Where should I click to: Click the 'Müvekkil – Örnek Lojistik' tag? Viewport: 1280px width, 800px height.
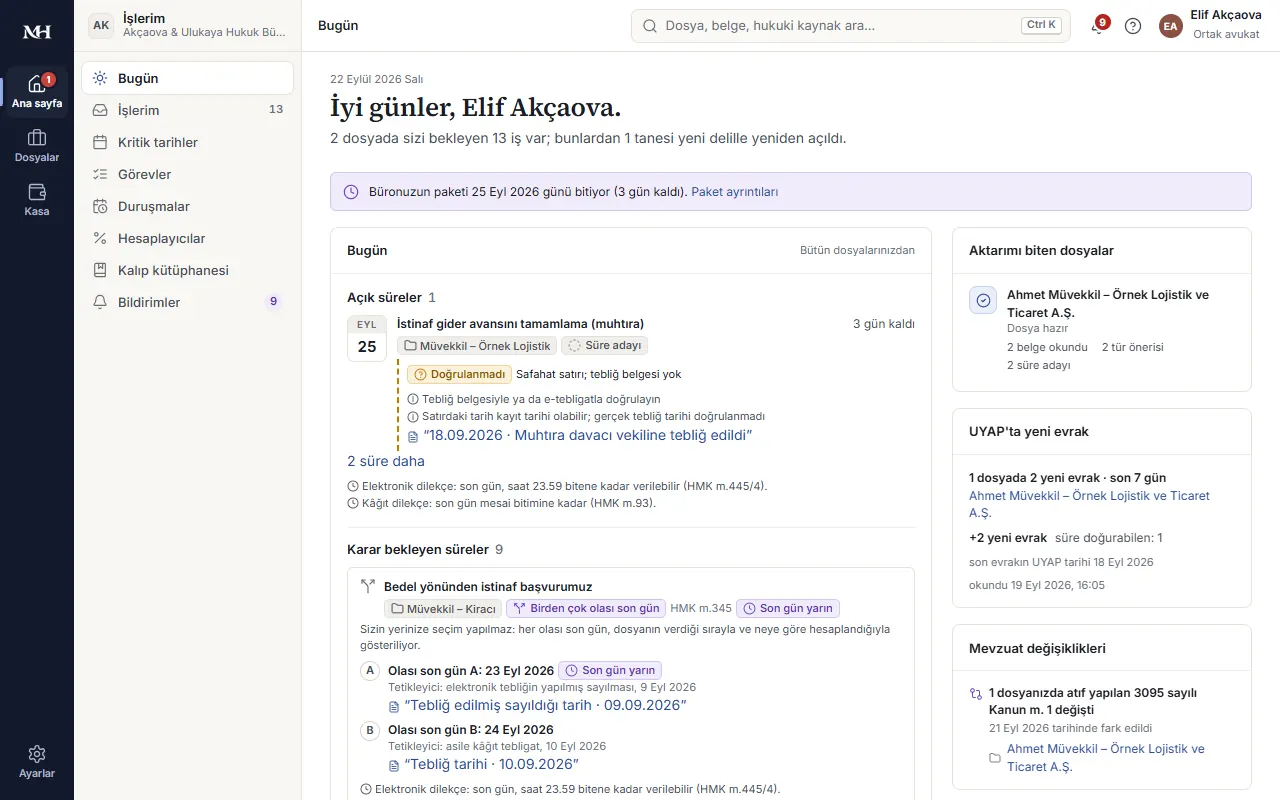pos(476,346)
